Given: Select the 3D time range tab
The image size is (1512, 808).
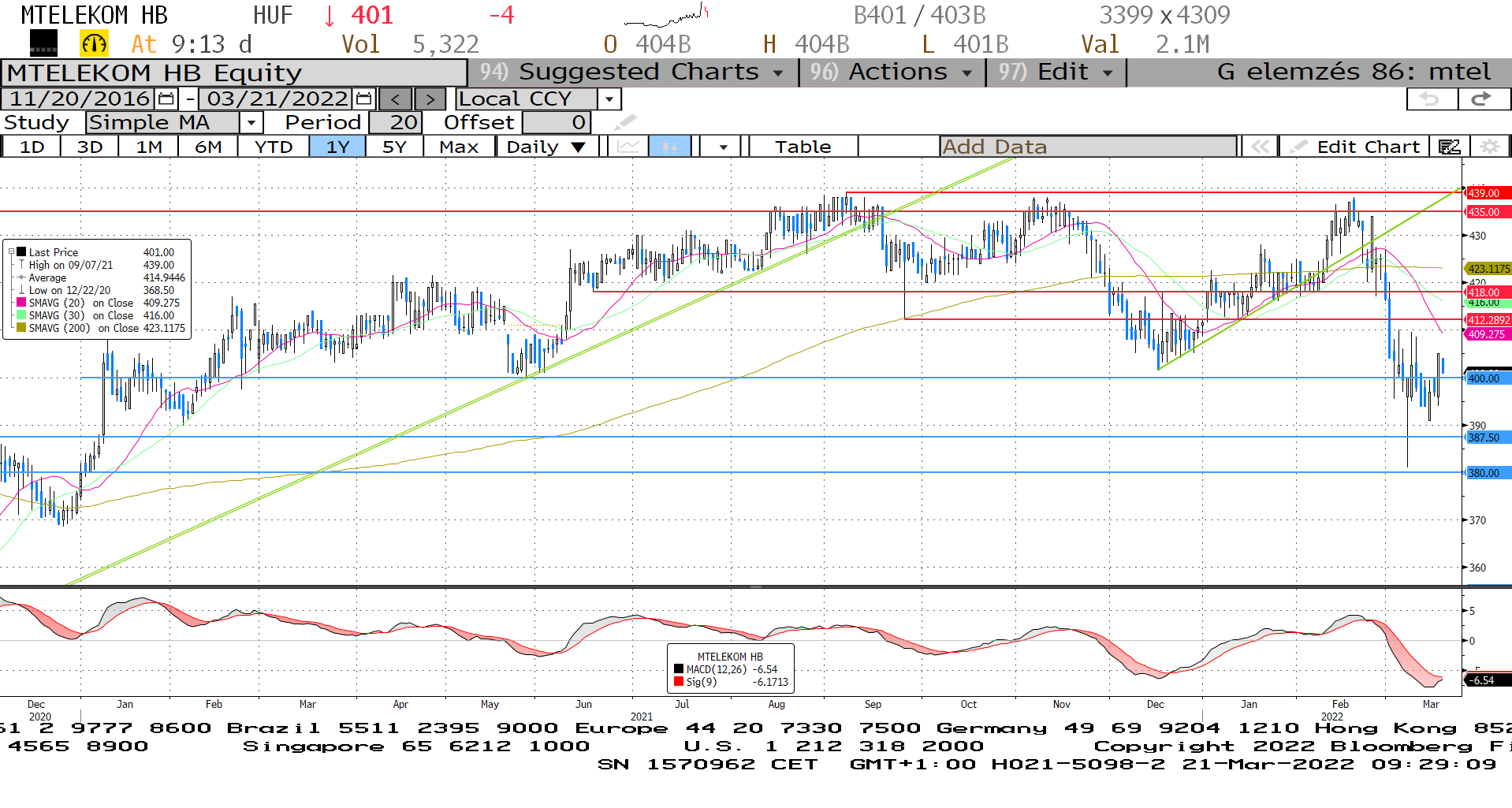Looking at the screenshot, I should [90, 147].
